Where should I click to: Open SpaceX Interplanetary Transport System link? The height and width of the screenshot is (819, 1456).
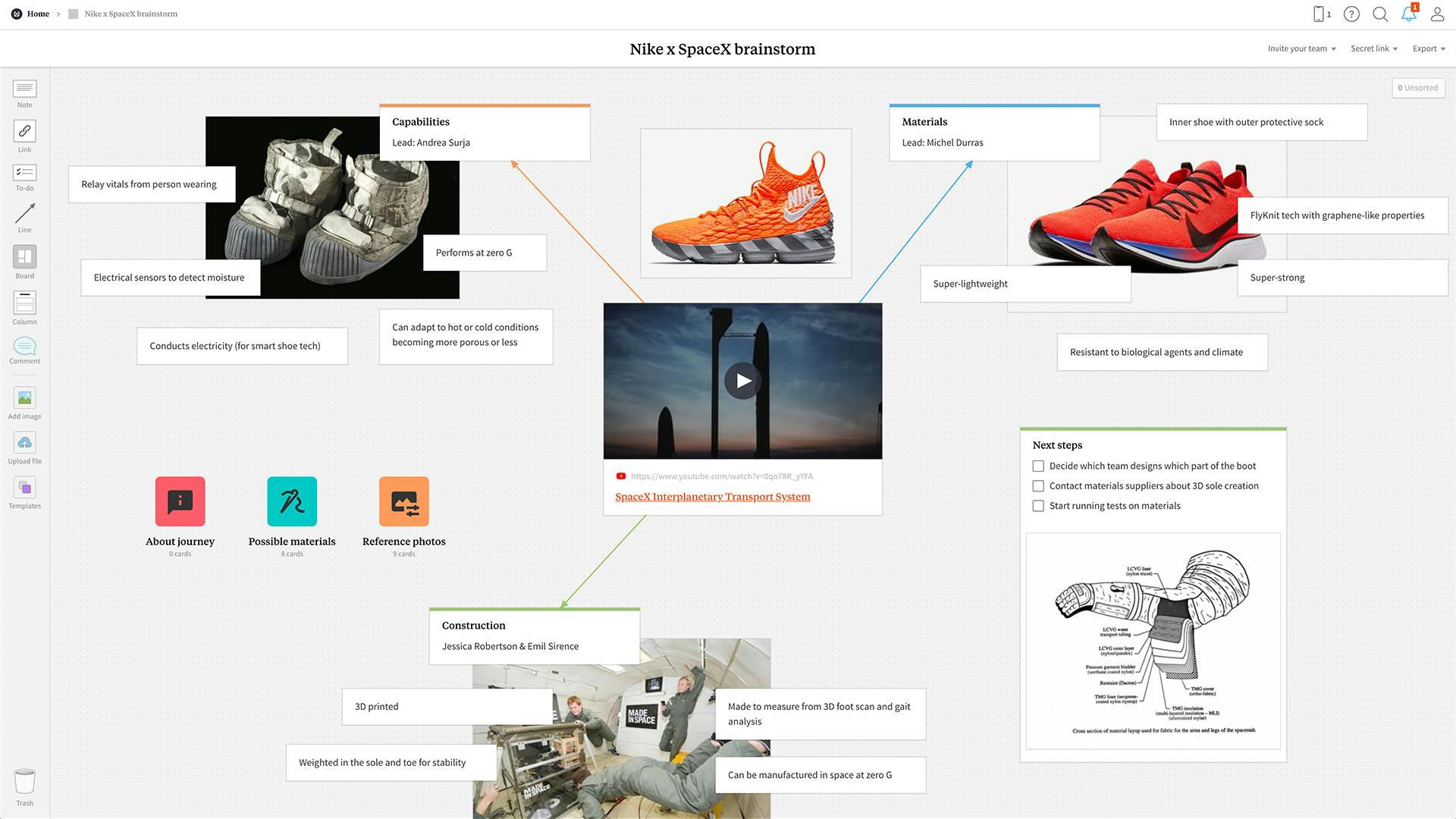pyautogui.click(x=712, y=497)
